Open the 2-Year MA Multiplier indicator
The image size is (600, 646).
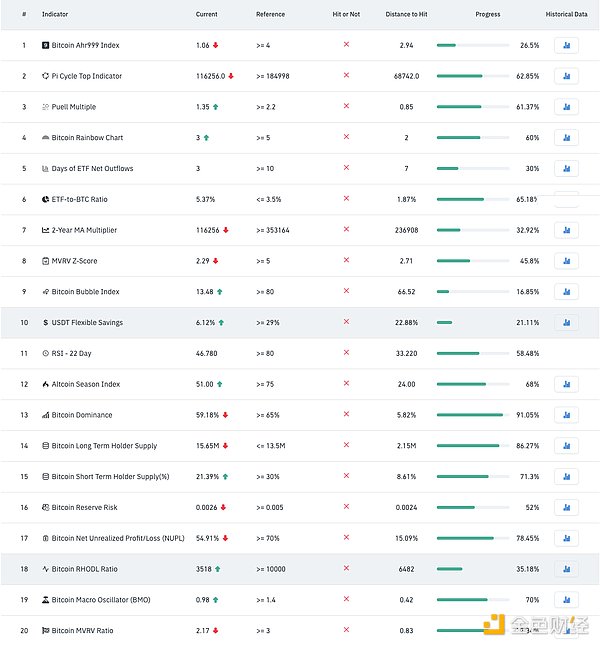point(84,230)
